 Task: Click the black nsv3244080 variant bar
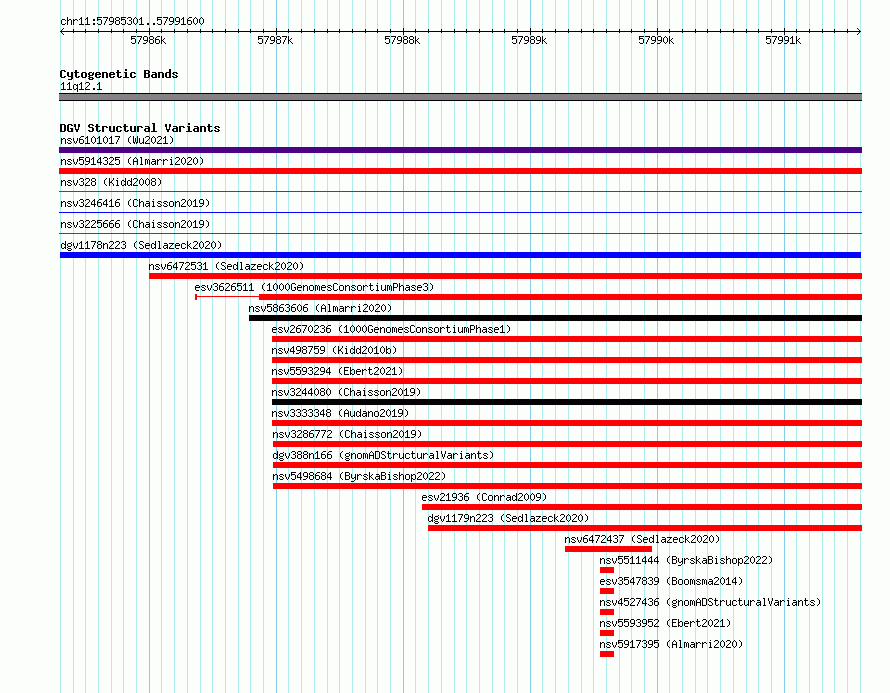[x=567, y=402]
